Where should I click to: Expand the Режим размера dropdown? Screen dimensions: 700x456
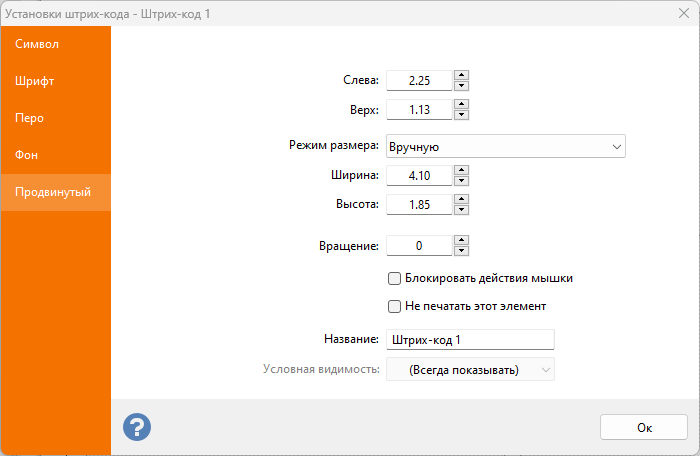505,147
